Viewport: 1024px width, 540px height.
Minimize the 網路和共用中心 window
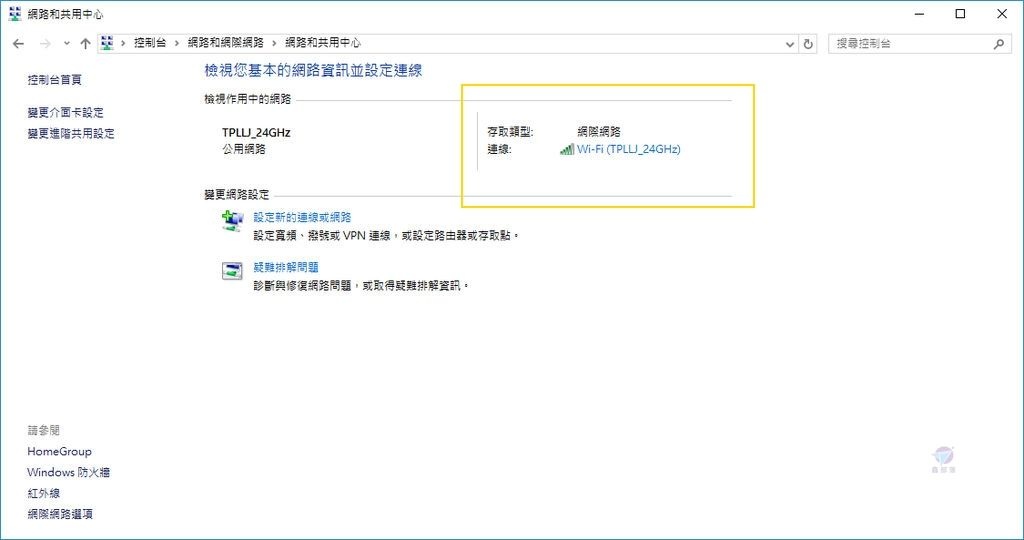tap(920, 14)
